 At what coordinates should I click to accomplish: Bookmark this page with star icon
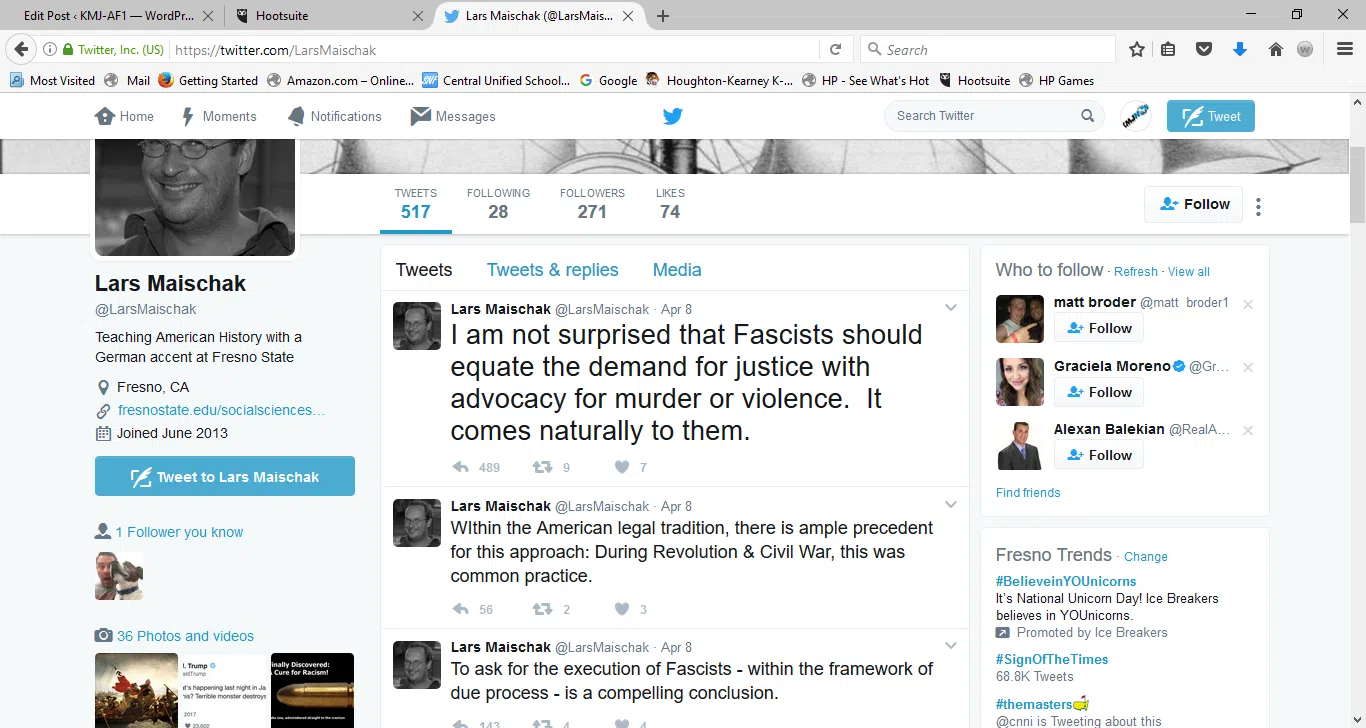pos(1137,49)
